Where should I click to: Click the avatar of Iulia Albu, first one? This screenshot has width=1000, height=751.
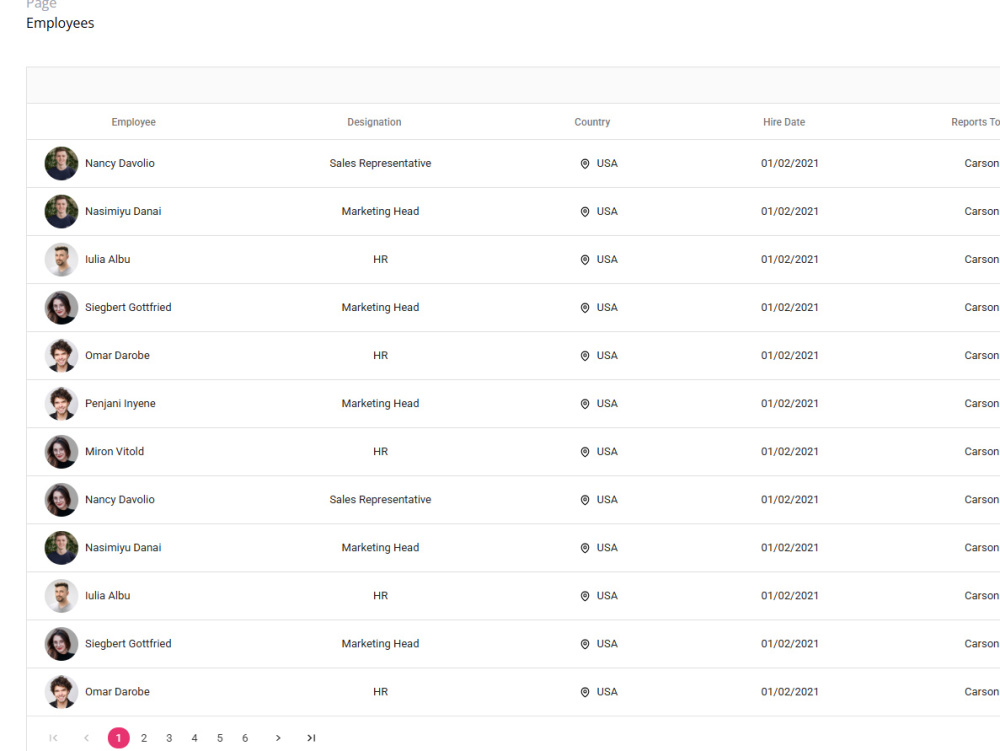61,259
